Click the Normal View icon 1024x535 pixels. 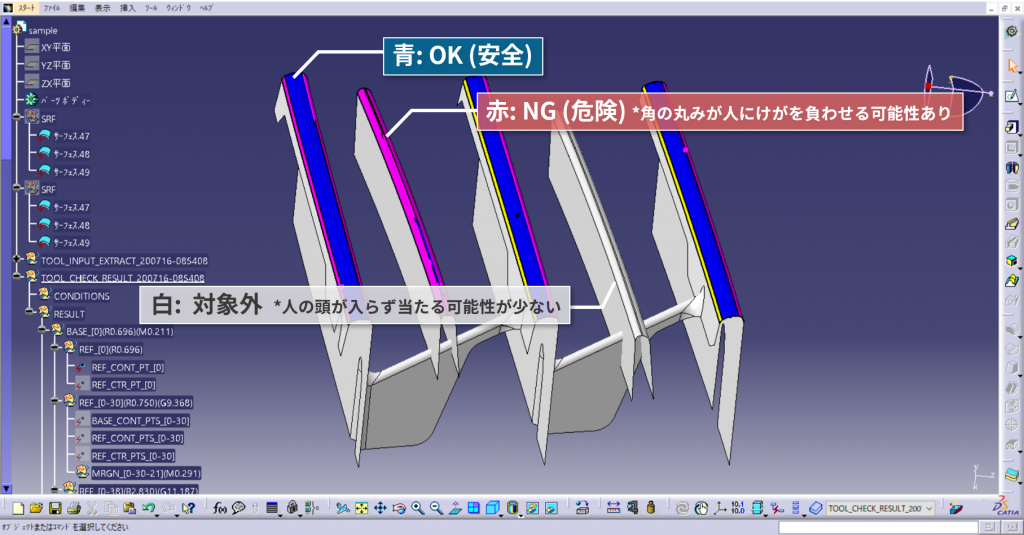(455, 508)
